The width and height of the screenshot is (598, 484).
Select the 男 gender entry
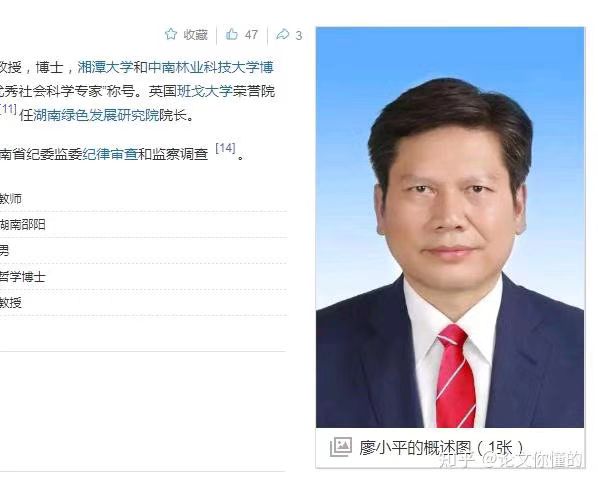point(4,250)
